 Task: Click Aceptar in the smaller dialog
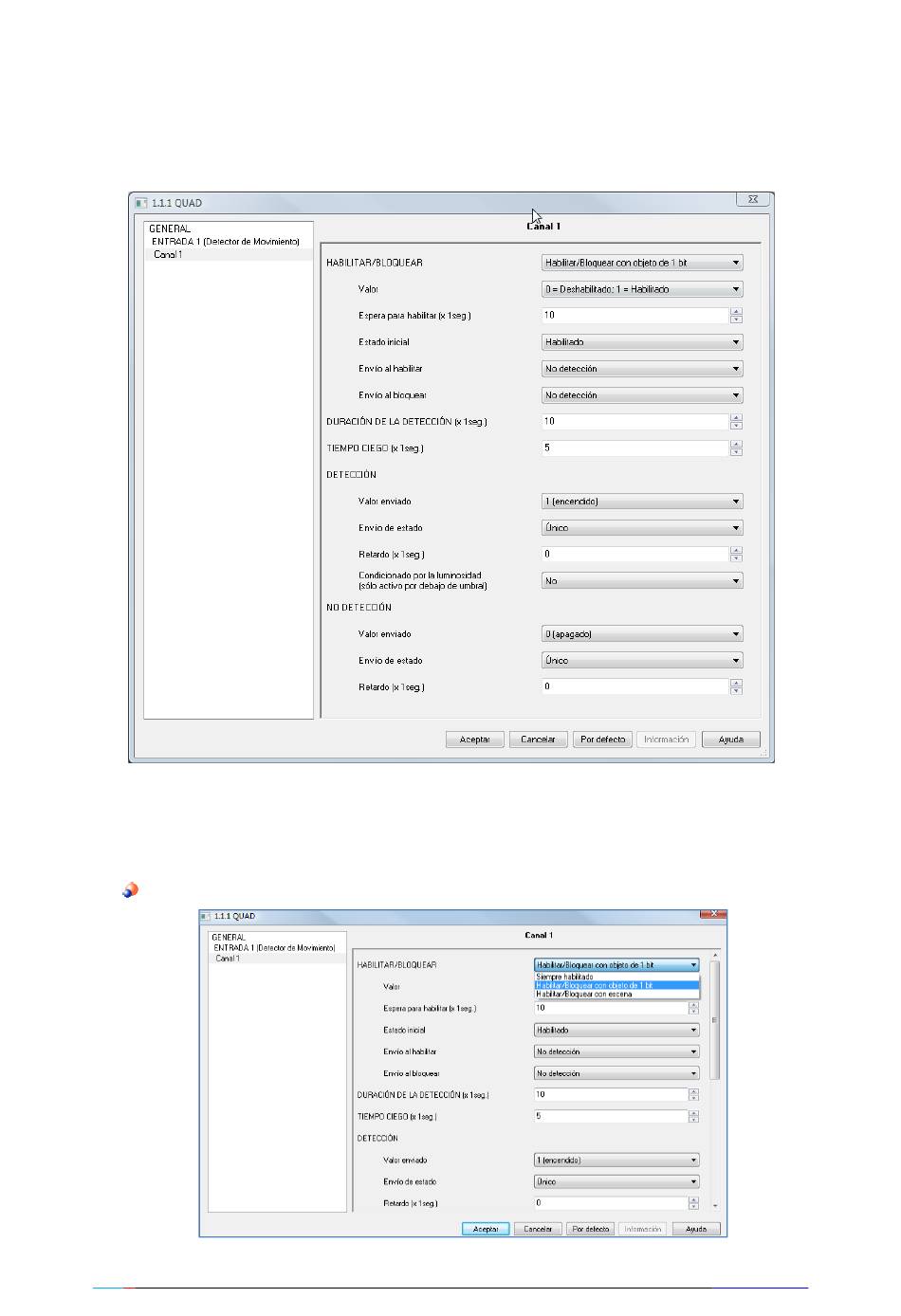pyautogui.click(x=486, y=1230)
